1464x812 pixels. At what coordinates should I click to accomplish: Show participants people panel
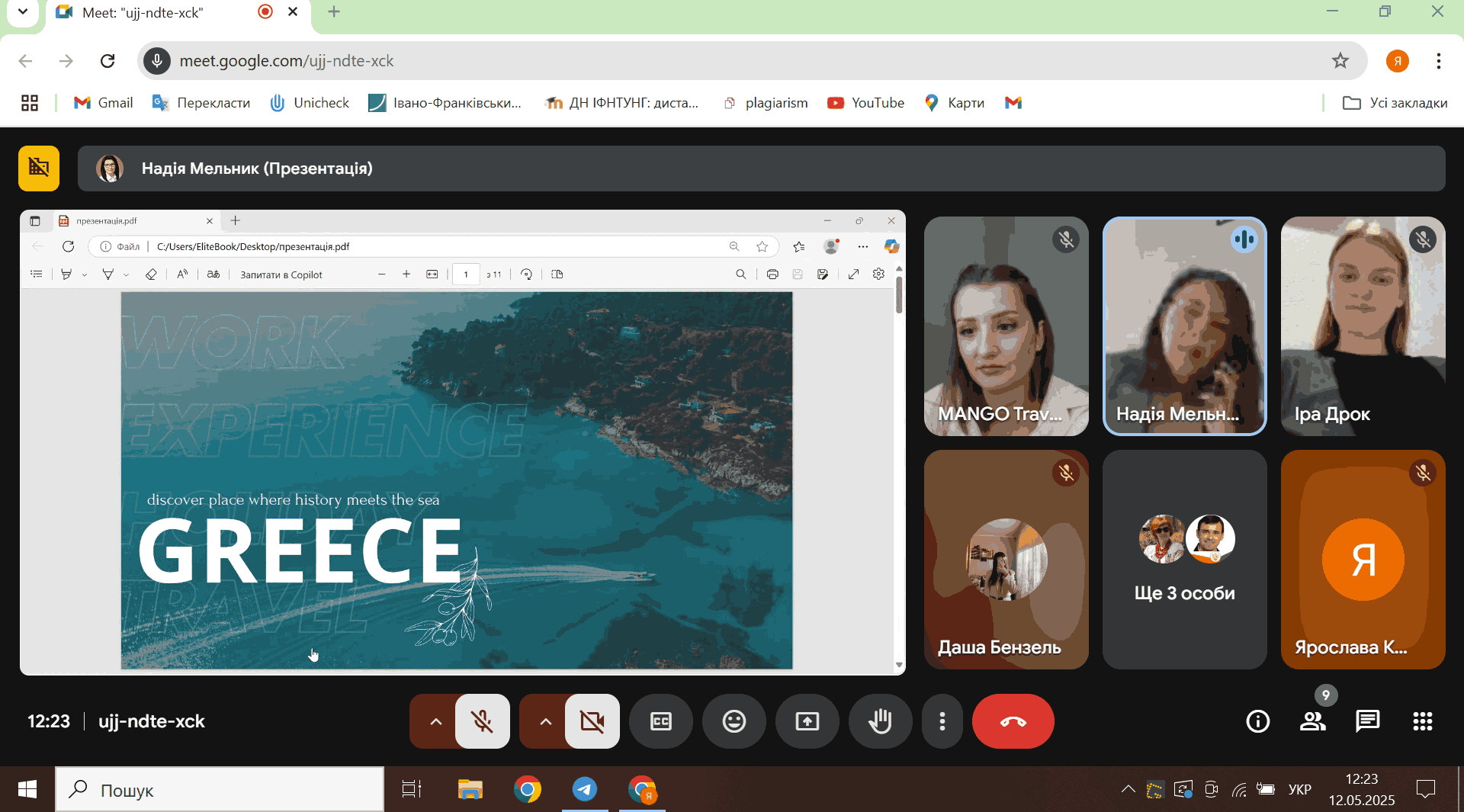coord(1313,721)
